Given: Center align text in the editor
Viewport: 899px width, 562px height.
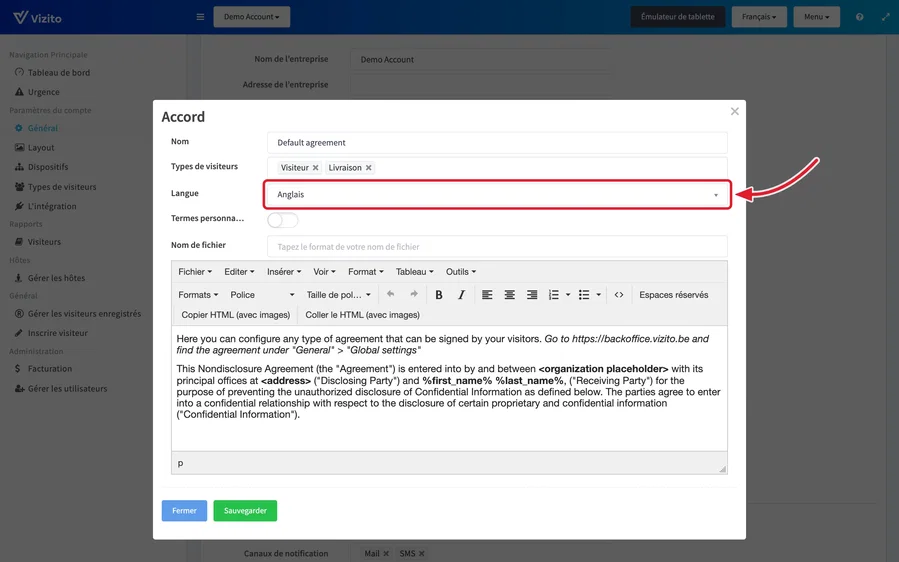Looking at the screenshot, I should click(509, 295).
